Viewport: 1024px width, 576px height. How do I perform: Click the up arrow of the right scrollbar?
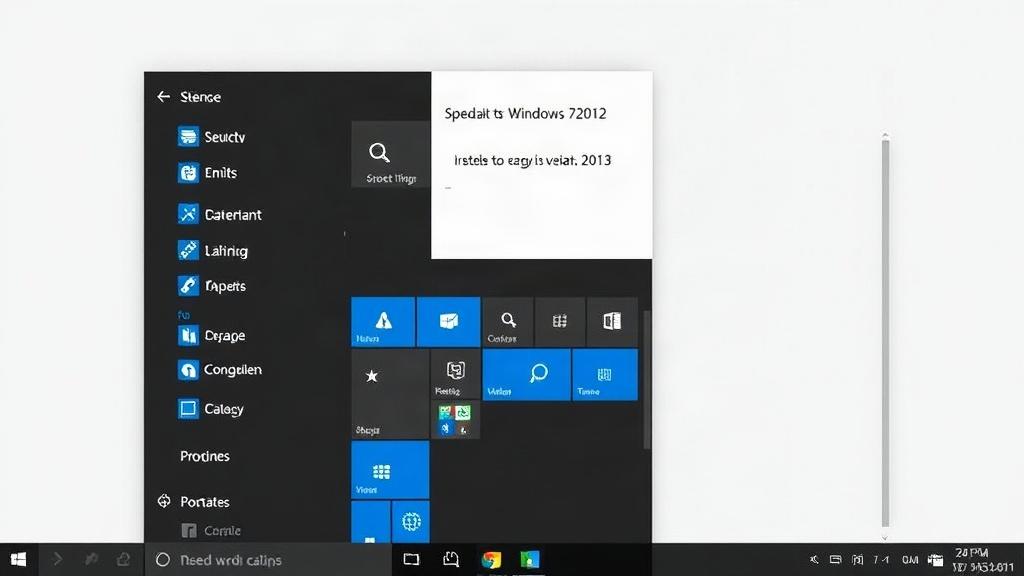pos(886,136)
